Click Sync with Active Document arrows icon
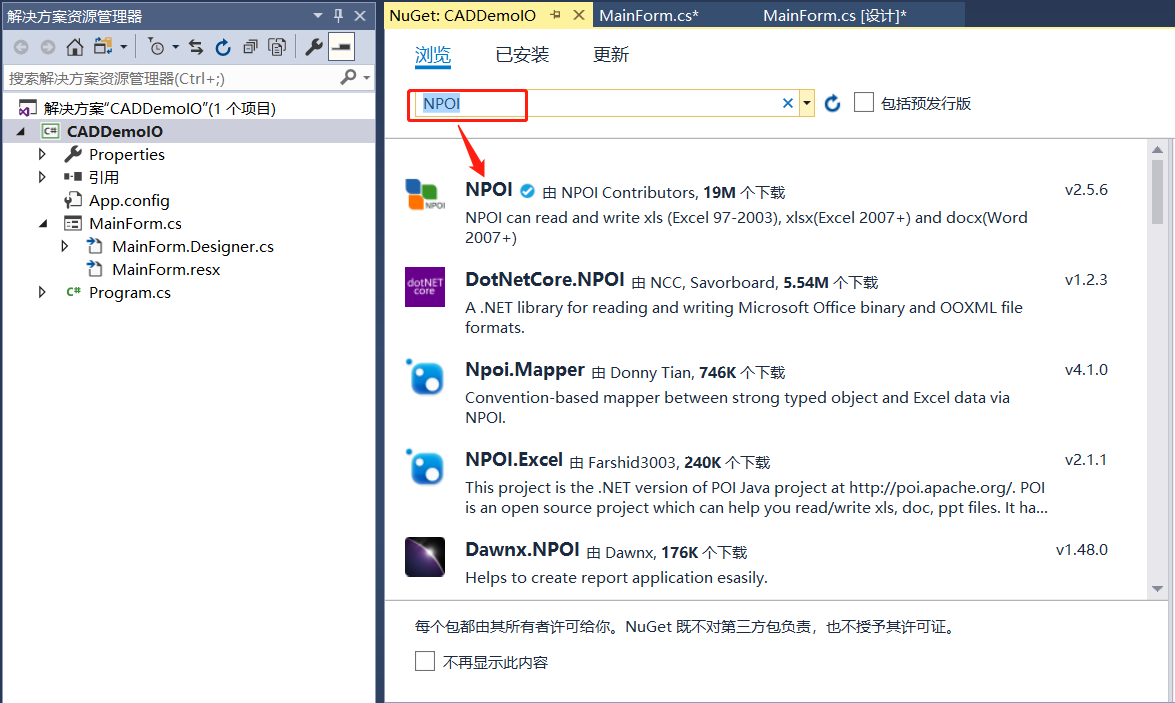Viewport: 1175px width, 703px height. [196, 47]
